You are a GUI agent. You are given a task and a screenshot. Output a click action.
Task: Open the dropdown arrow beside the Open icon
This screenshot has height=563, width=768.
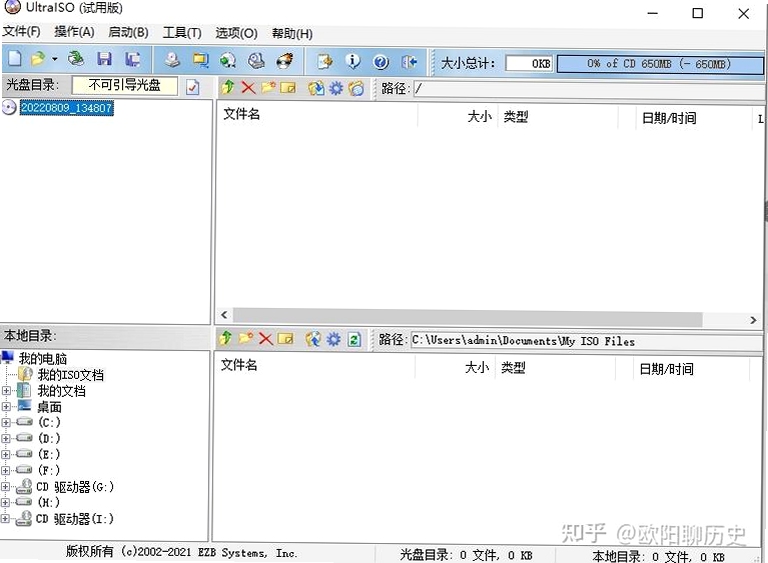coord(54,60)
